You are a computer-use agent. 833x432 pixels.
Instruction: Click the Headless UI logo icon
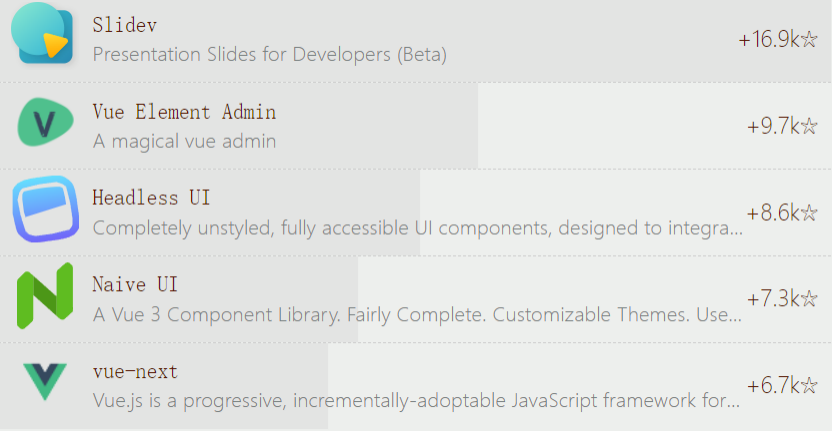(x=44, y=209)
